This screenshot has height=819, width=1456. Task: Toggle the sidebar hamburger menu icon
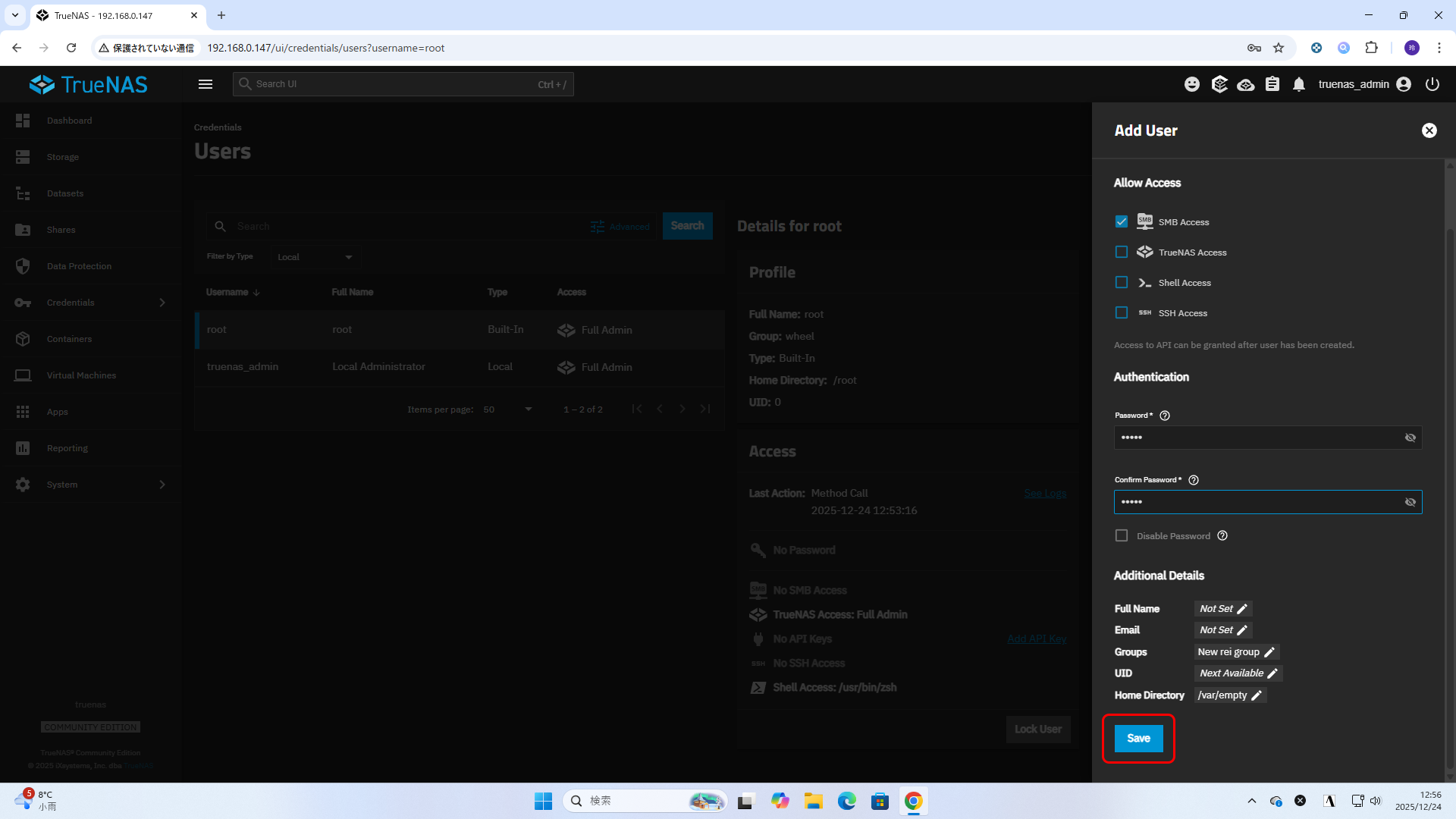click(206, 84)
